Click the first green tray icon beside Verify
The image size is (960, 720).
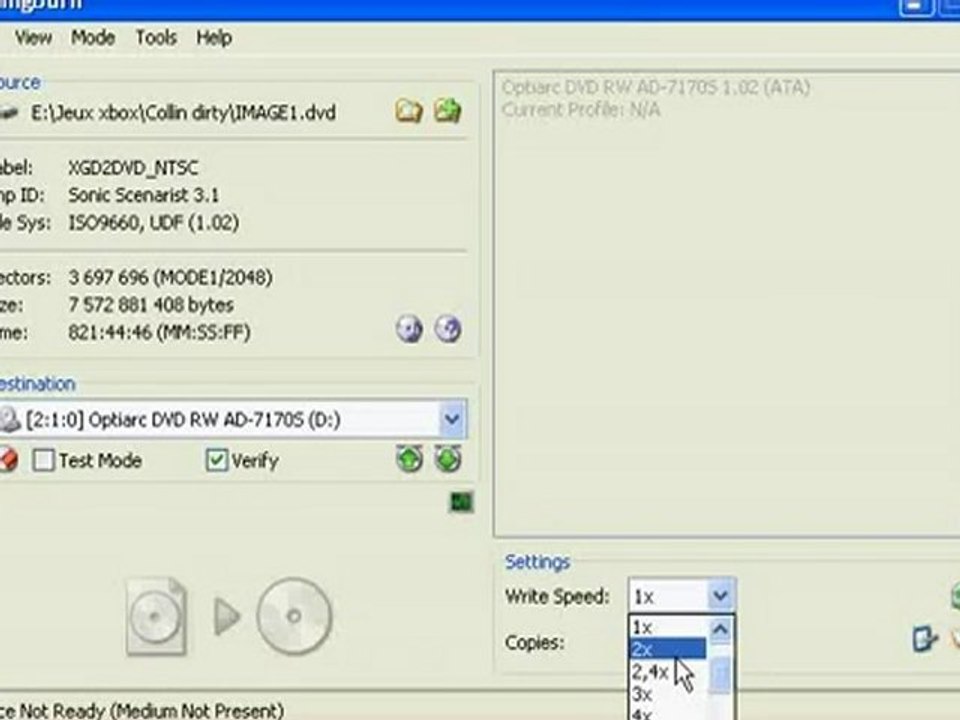[x=410, y=459]
